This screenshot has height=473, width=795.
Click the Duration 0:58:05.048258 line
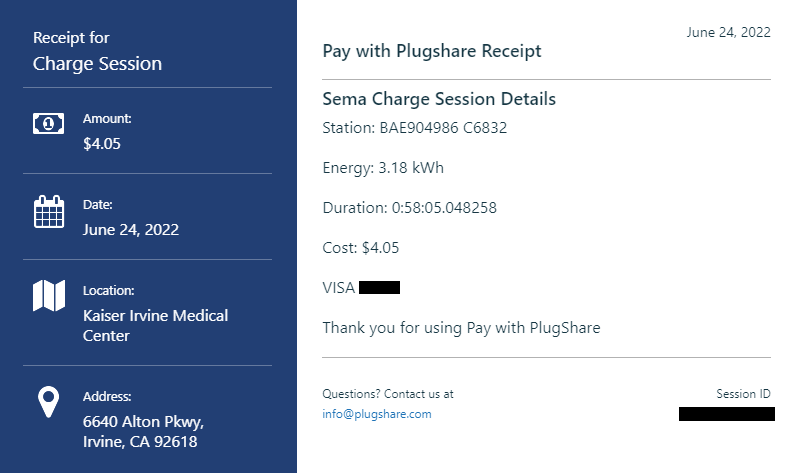tap(410, 208)
